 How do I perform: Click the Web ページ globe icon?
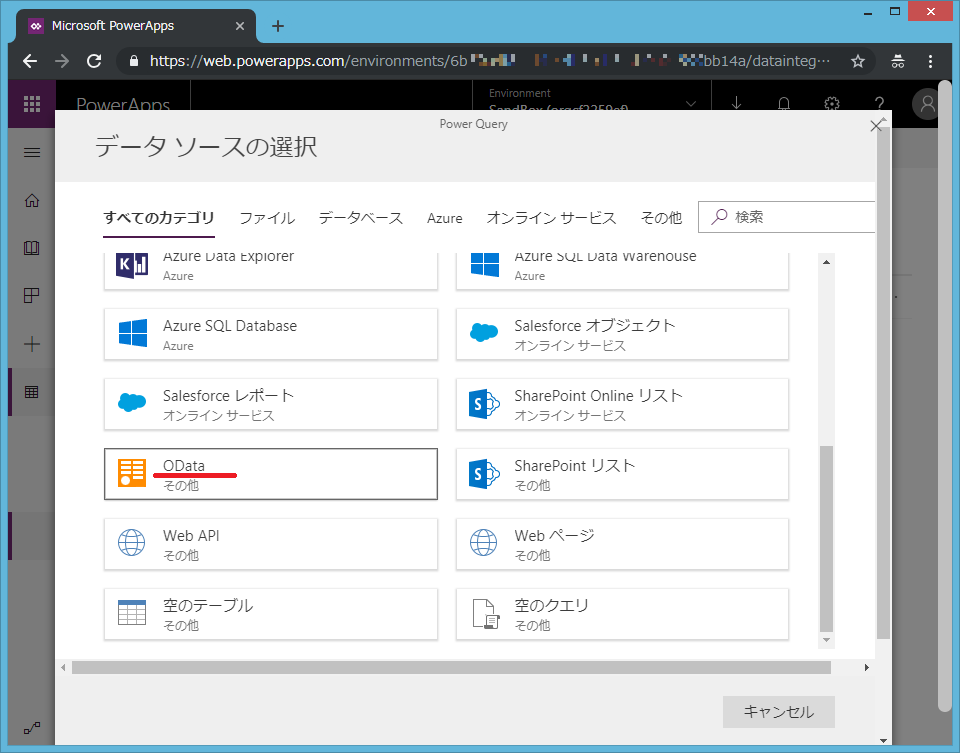coord(484,542)
